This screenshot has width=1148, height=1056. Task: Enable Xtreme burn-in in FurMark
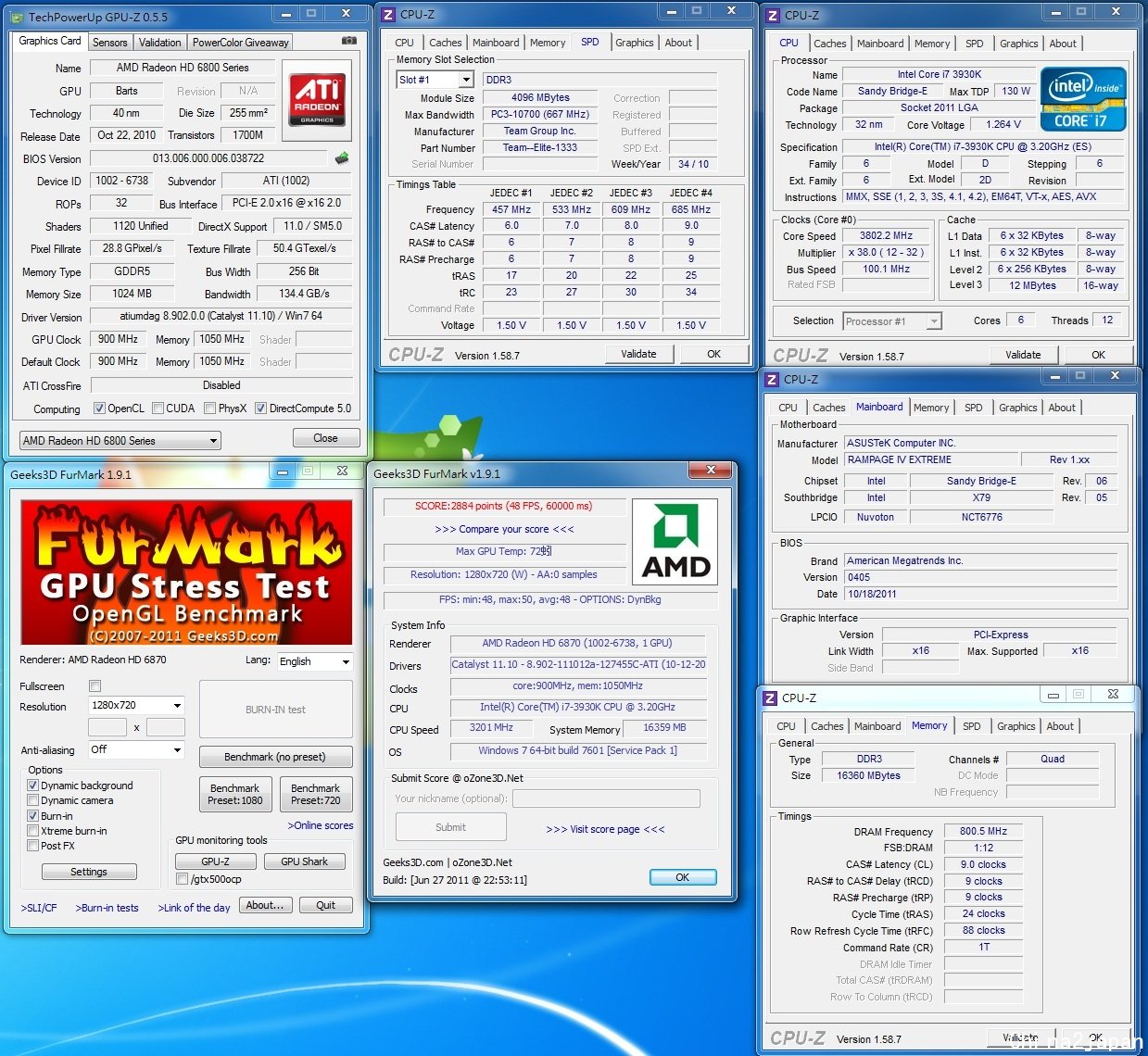pyautogui.click(x=33, y=831)
